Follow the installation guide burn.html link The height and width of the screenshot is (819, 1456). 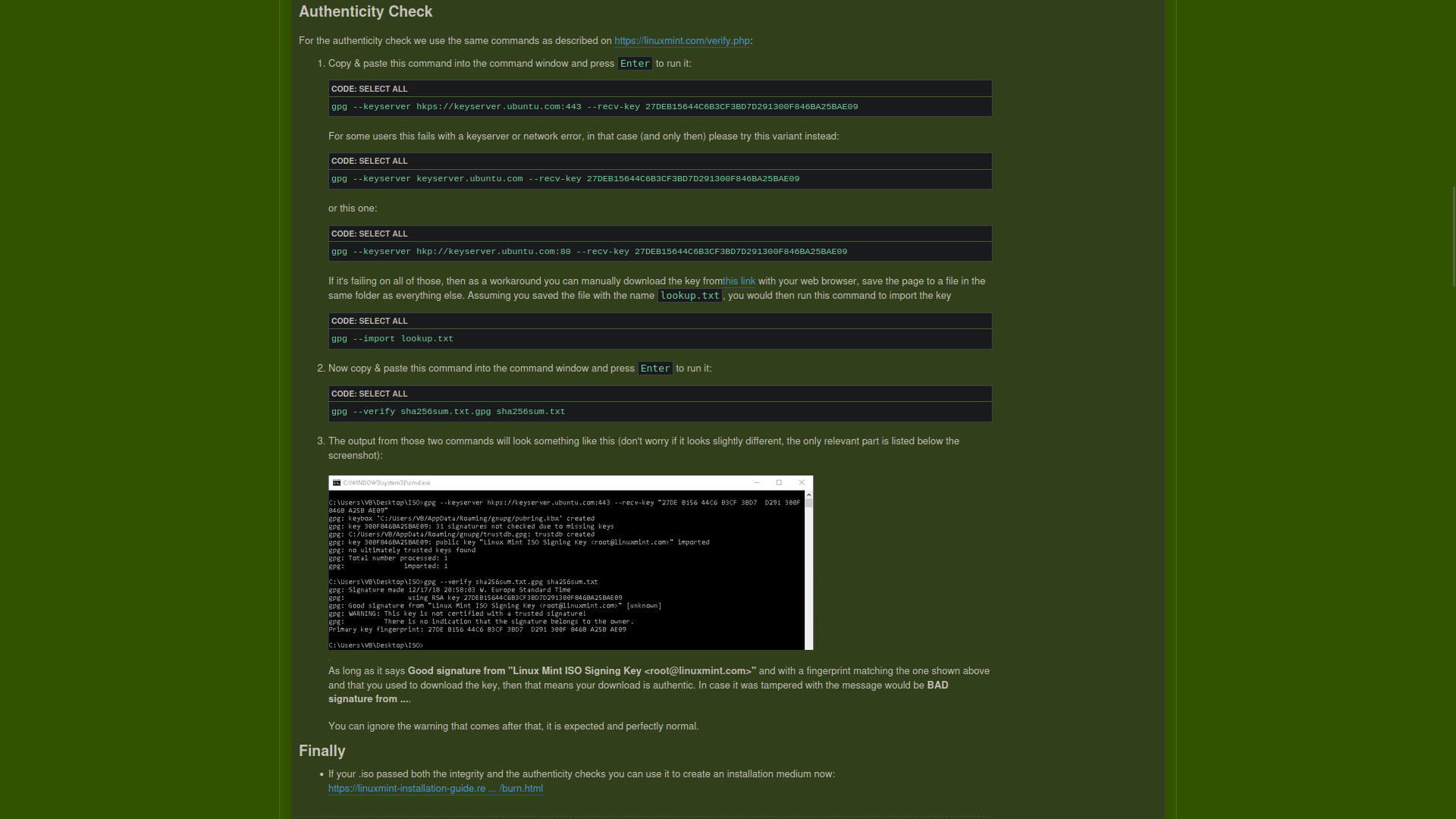click(x=435, y=789)
